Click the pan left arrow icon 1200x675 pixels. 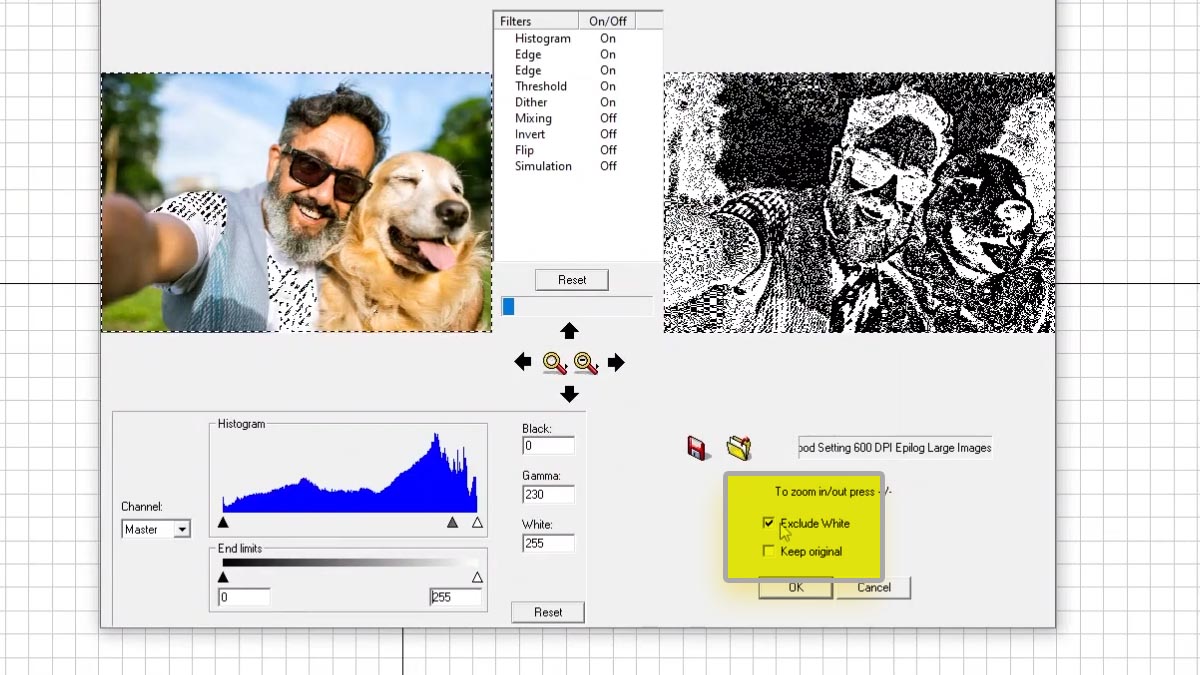coord(522,362)
